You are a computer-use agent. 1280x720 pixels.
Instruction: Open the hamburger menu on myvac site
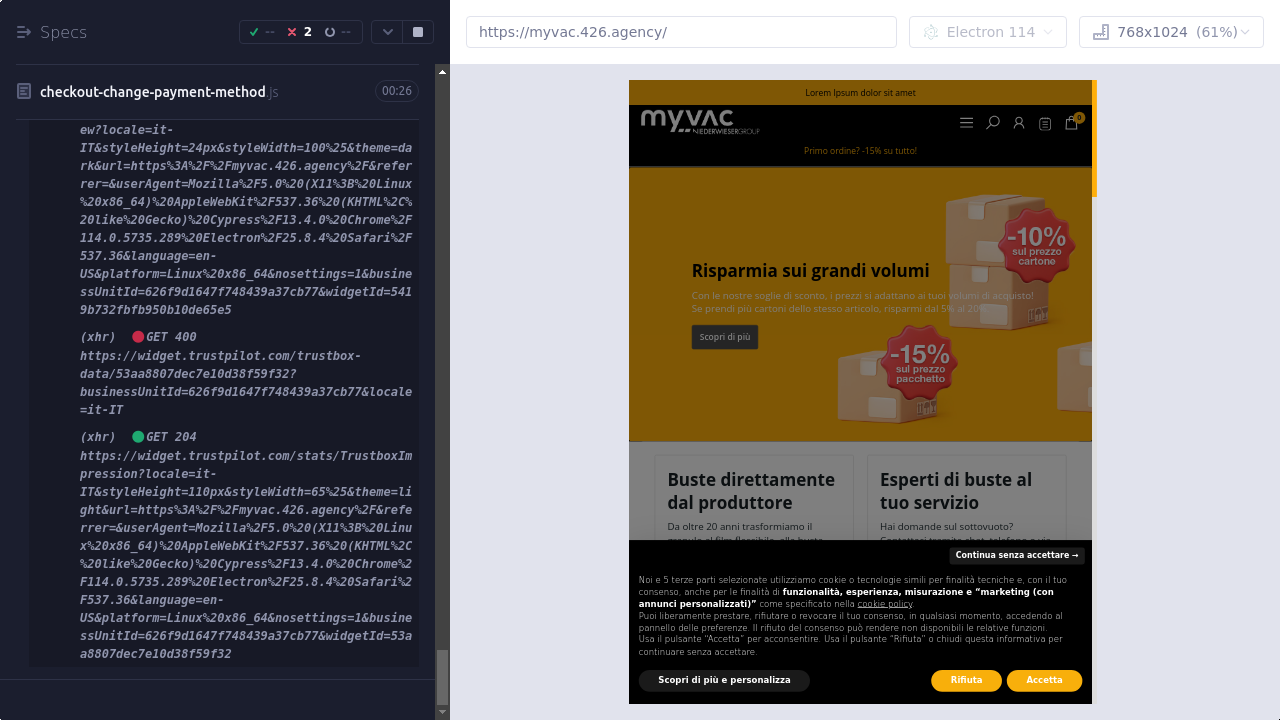pyautogui.click(x=966, y=123)
